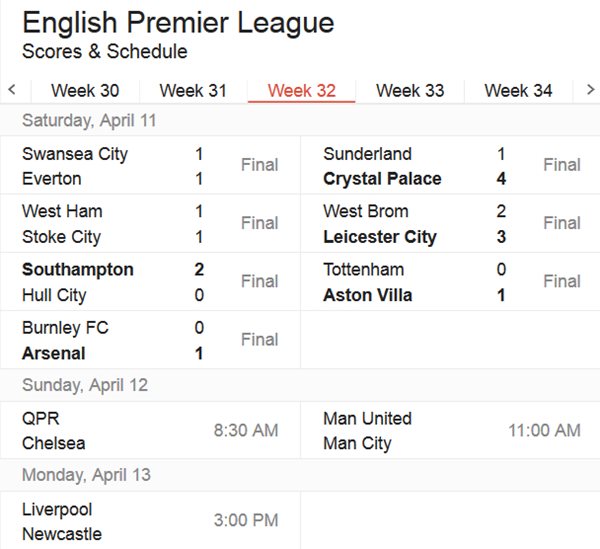The image size is (600, 549).
Task: Select the Week 32 tab
Action: tap(302, 91)
